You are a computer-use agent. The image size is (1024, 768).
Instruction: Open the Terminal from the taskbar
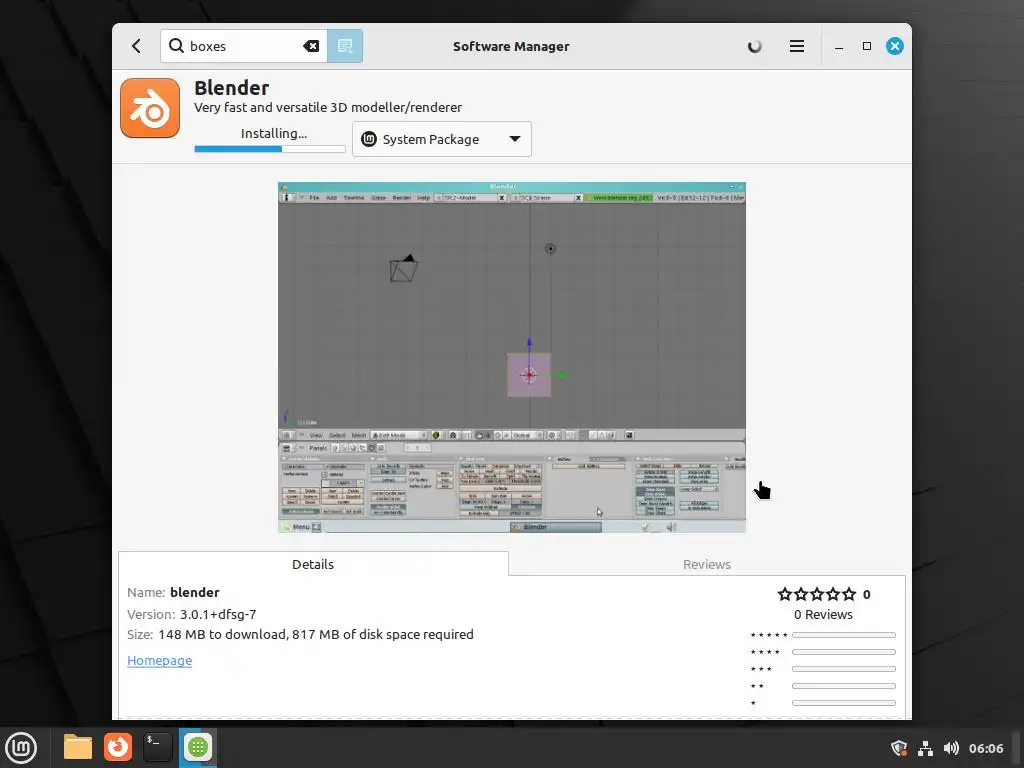click(158, 747)
